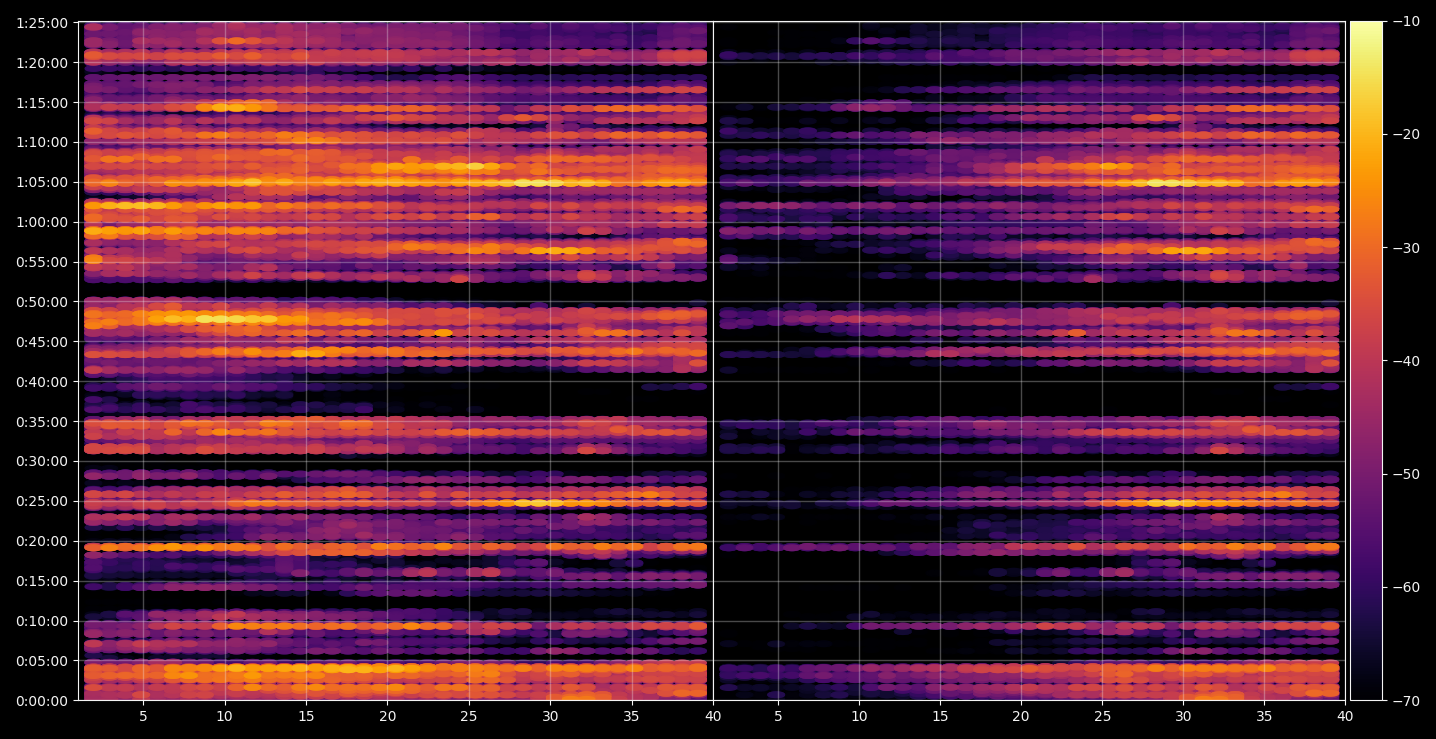1436x739 pixels.
Task: Click the −70 colorbar scale label
Action: coord(1405,700)
